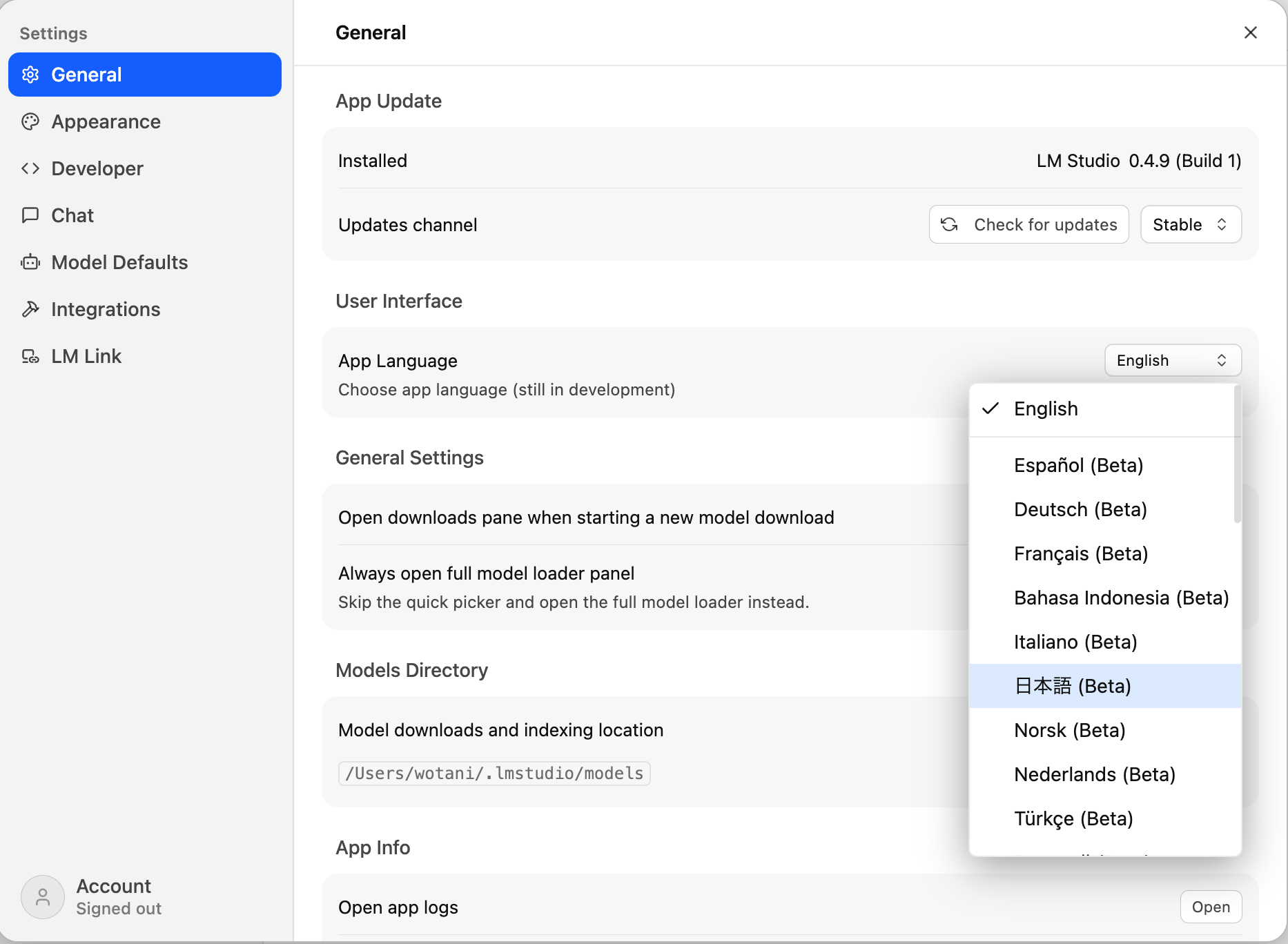
Task: Choose Español (Beta) language option
Action: (1078, 465)
